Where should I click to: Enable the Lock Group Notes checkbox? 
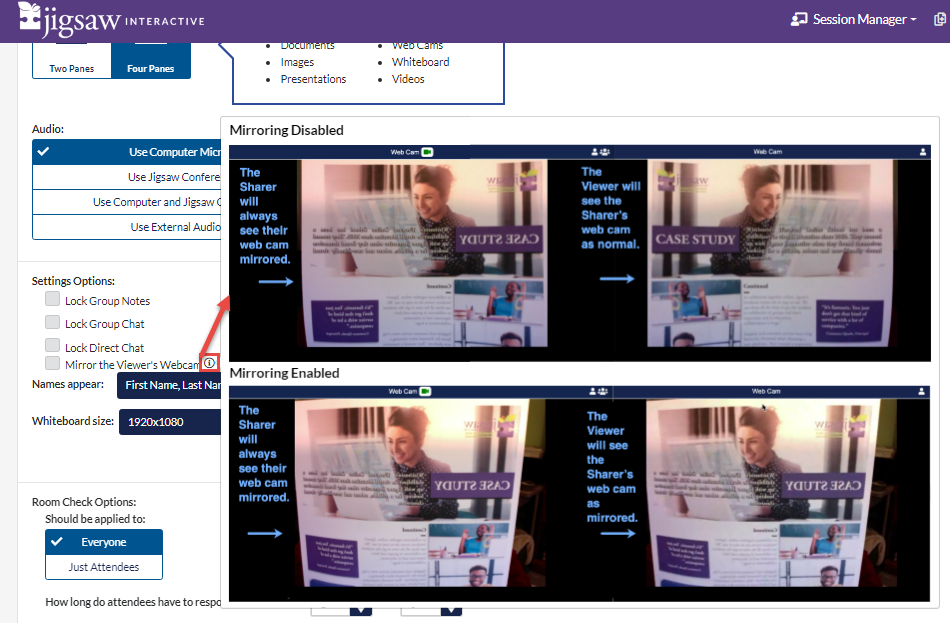(x=52, y=299)
